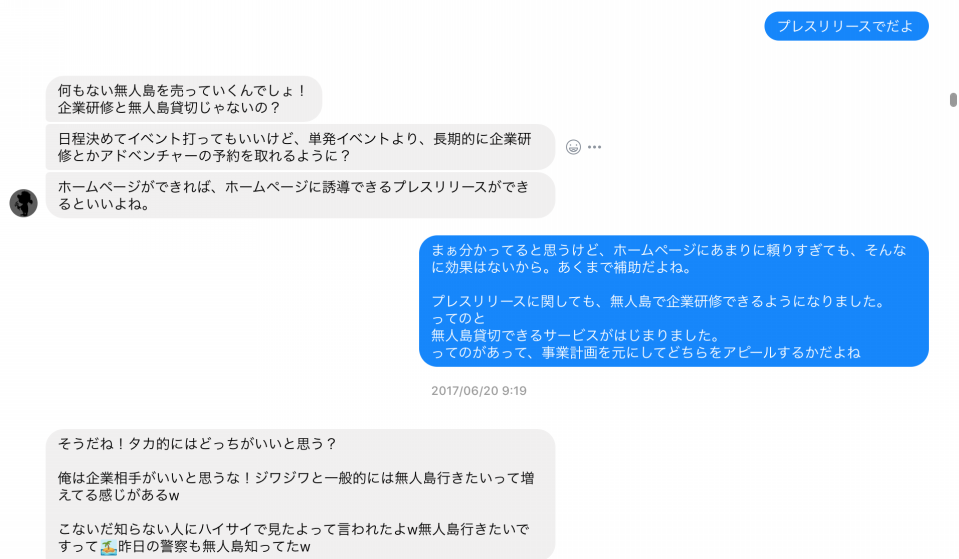Click the message starting 何もない無人島を売っていくんでしょ
959x559 pixels.
click(183, 99)
